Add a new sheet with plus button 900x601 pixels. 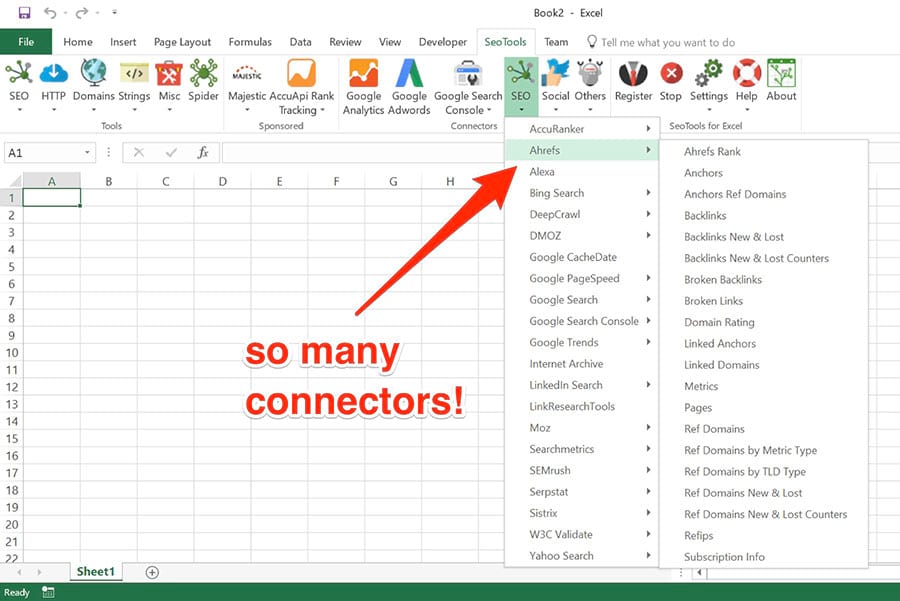152,572
